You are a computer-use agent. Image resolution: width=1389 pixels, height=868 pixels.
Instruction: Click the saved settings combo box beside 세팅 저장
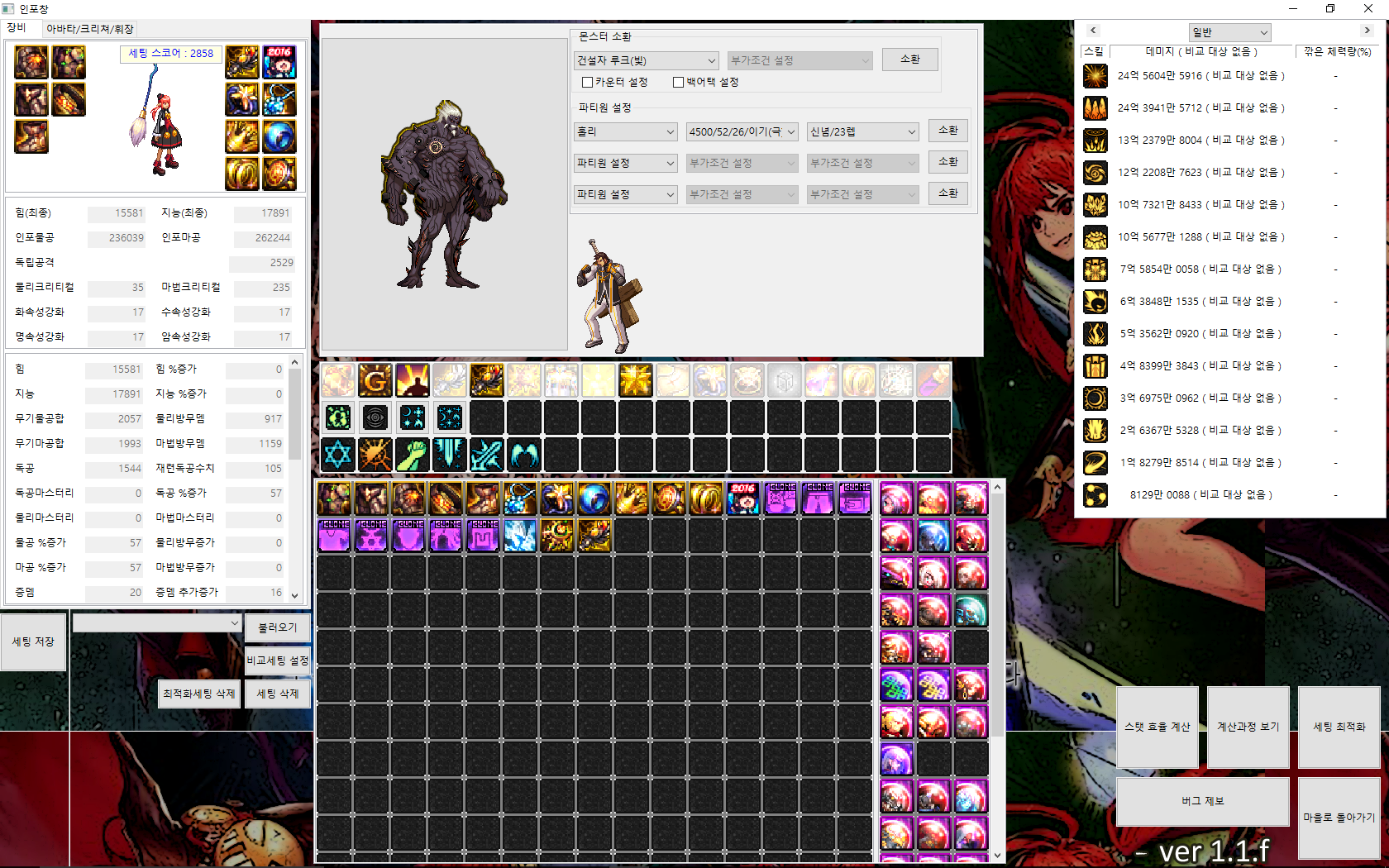[x=156, y=623]
